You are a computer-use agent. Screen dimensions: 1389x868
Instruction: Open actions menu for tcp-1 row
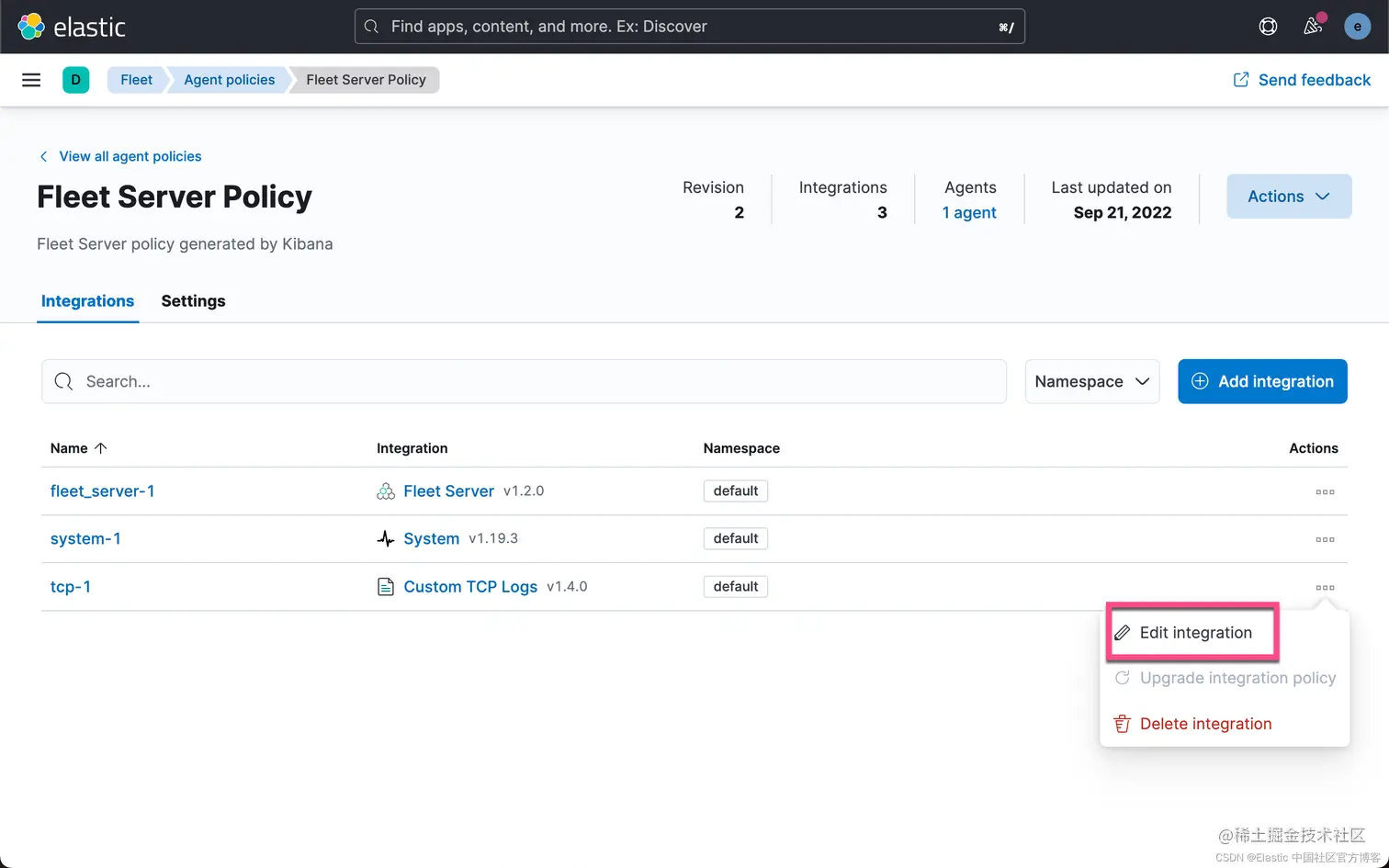click(1325, 588)
